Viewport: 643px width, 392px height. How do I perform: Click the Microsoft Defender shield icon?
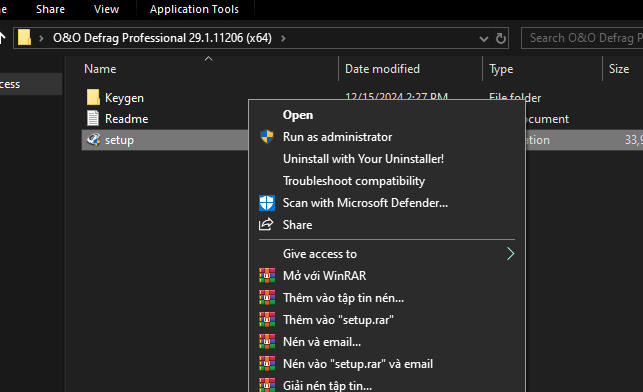tap(267, 203)
